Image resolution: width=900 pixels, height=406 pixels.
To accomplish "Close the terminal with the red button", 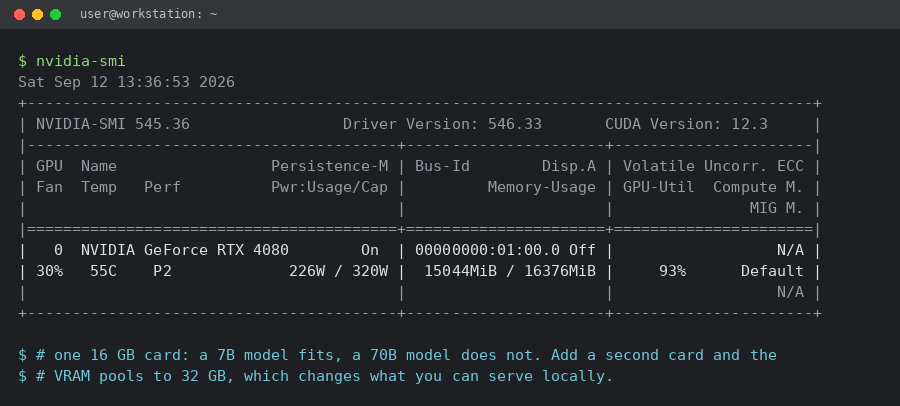I will (20, 14).
